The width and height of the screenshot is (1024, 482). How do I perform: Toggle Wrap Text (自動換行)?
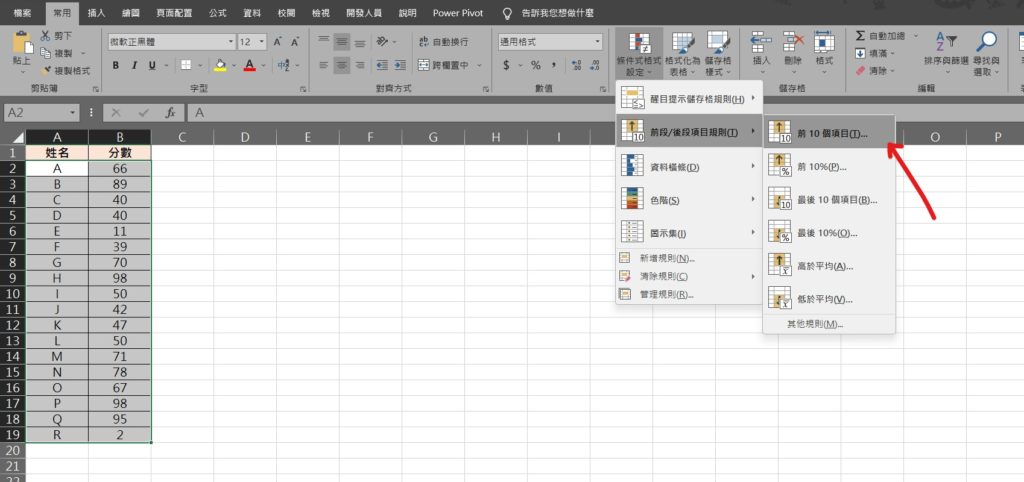pos(443,42)
